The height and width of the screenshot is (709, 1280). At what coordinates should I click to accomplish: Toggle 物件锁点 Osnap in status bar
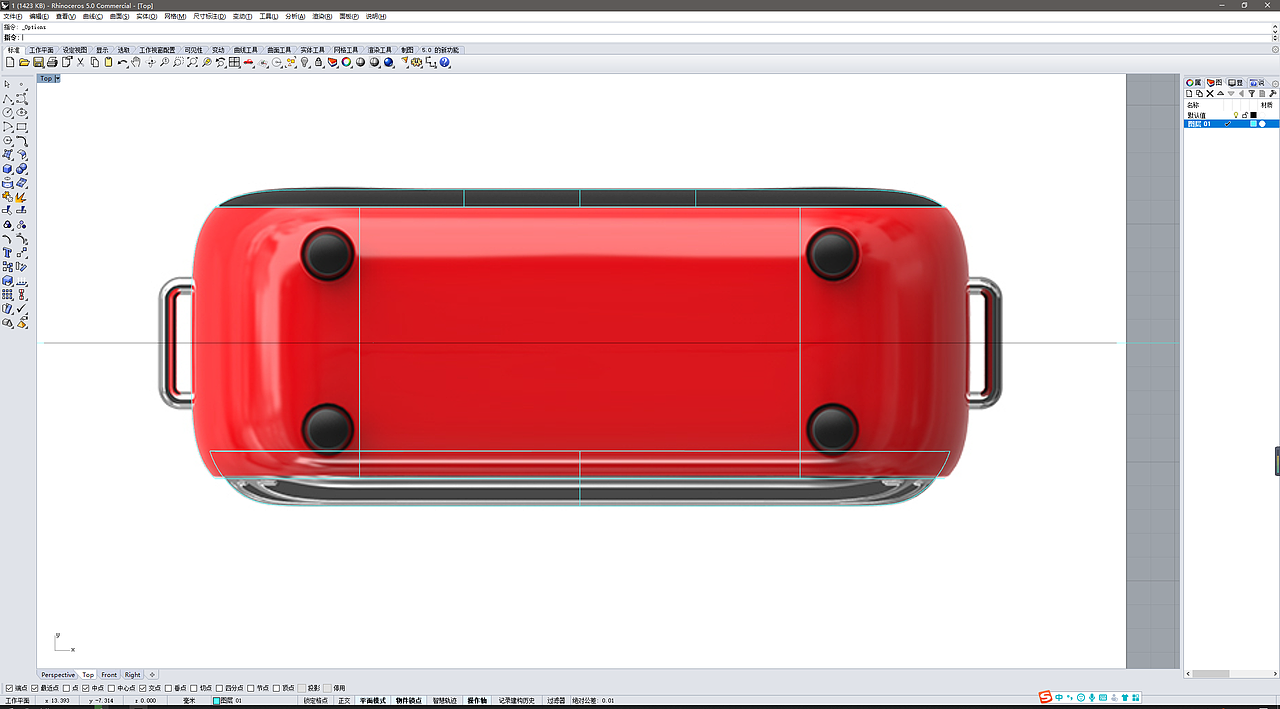(408, 701)
